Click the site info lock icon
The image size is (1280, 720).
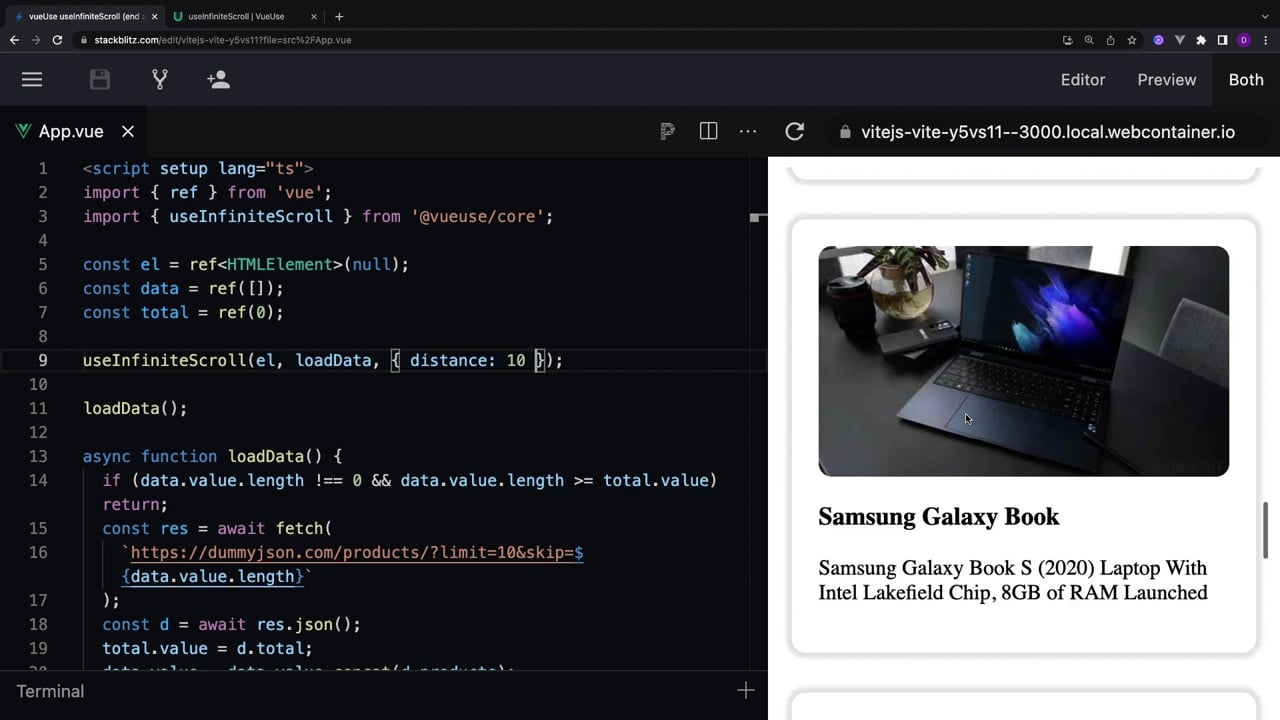[84, 40]
